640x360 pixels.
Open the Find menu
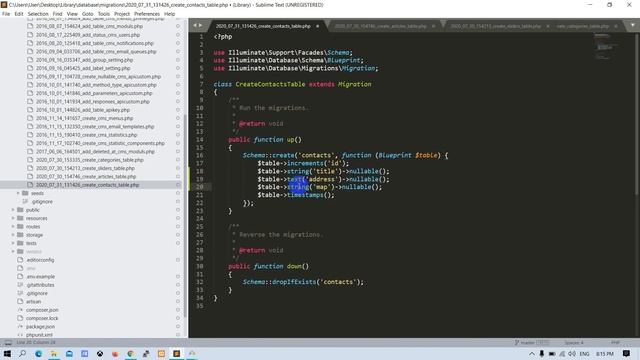[58, 14]
